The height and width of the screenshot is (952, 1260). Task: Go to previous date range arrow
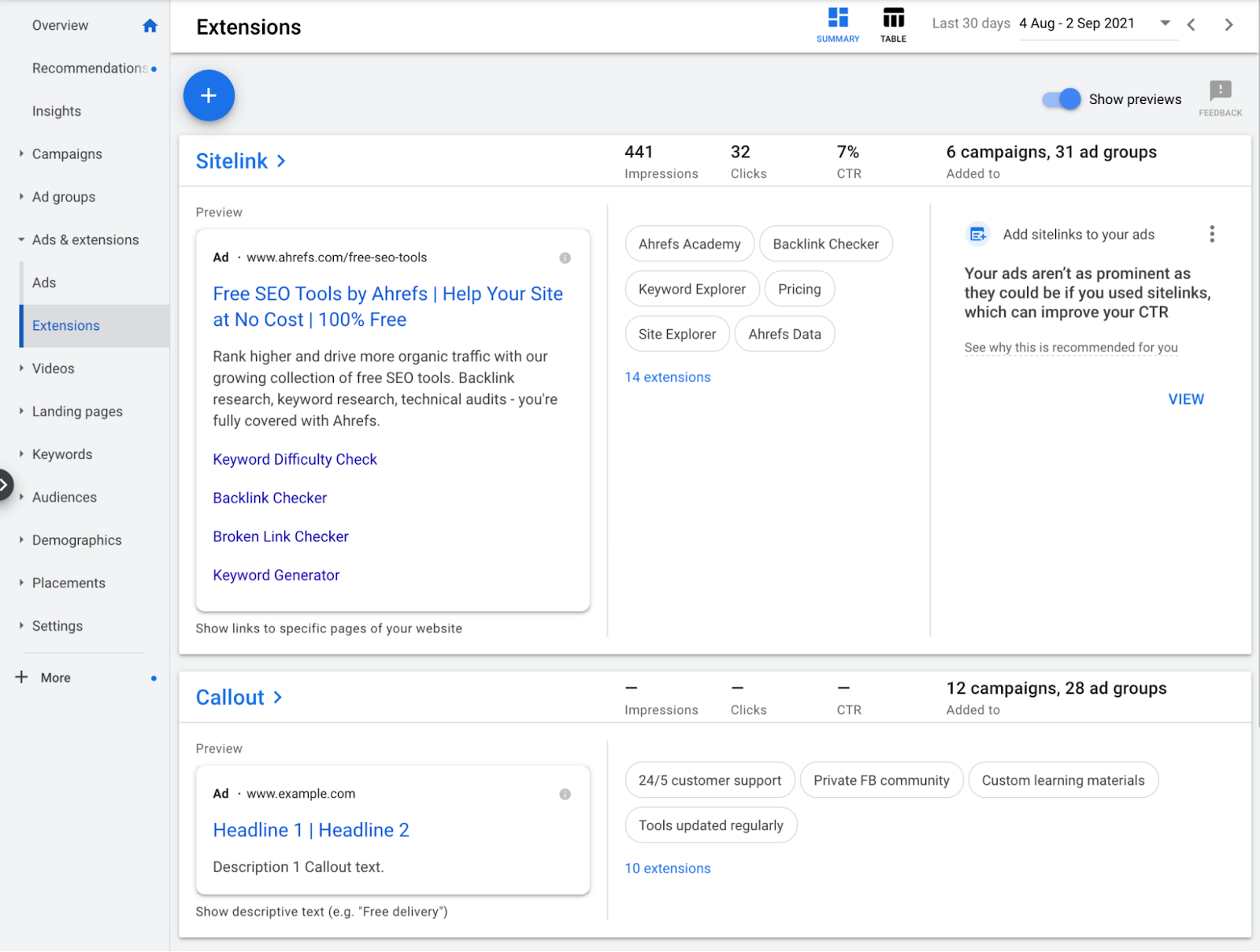[x=1191, y=25]
